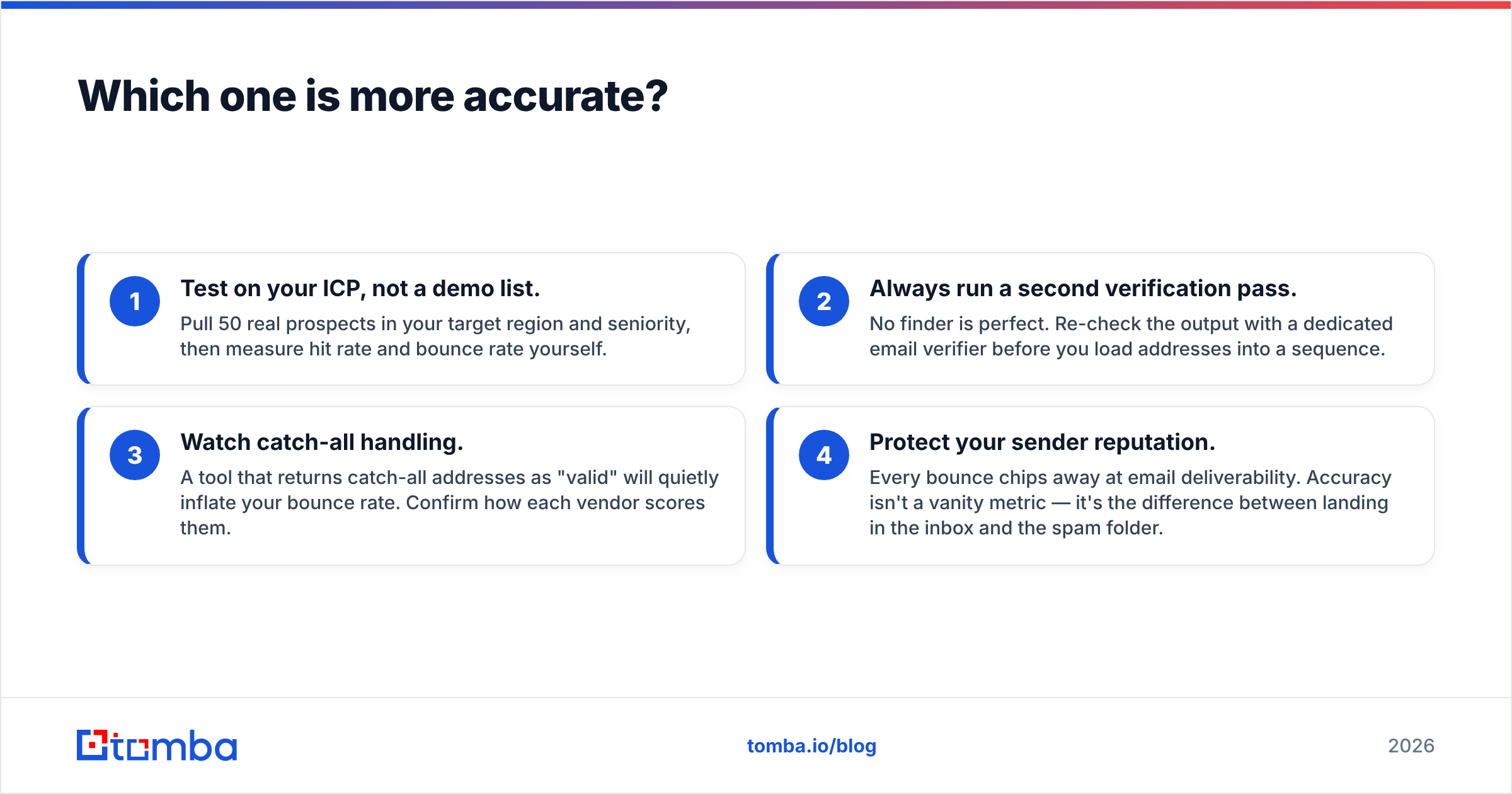Screen dimensions: 1512x794
Task: Click the 2026 year label
Action: coord(1411,745)
